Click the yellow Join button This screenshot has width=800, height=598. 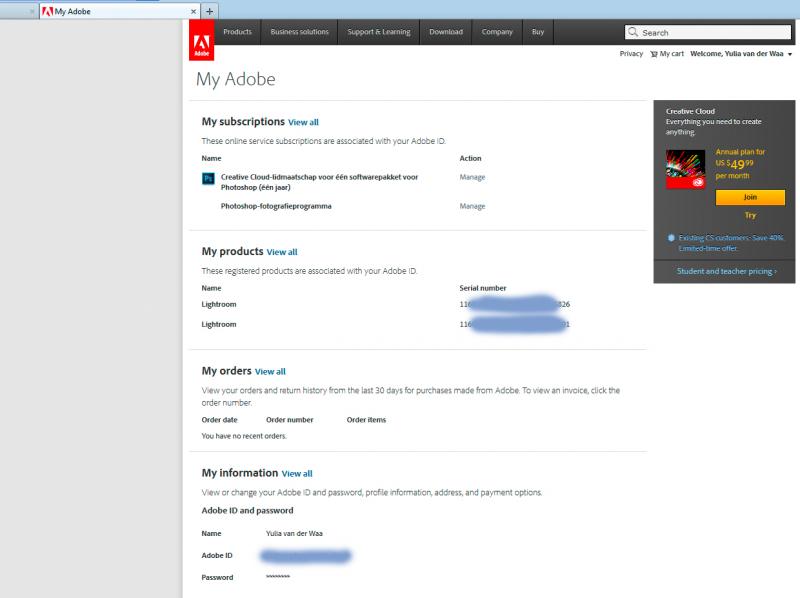[750, 197]
